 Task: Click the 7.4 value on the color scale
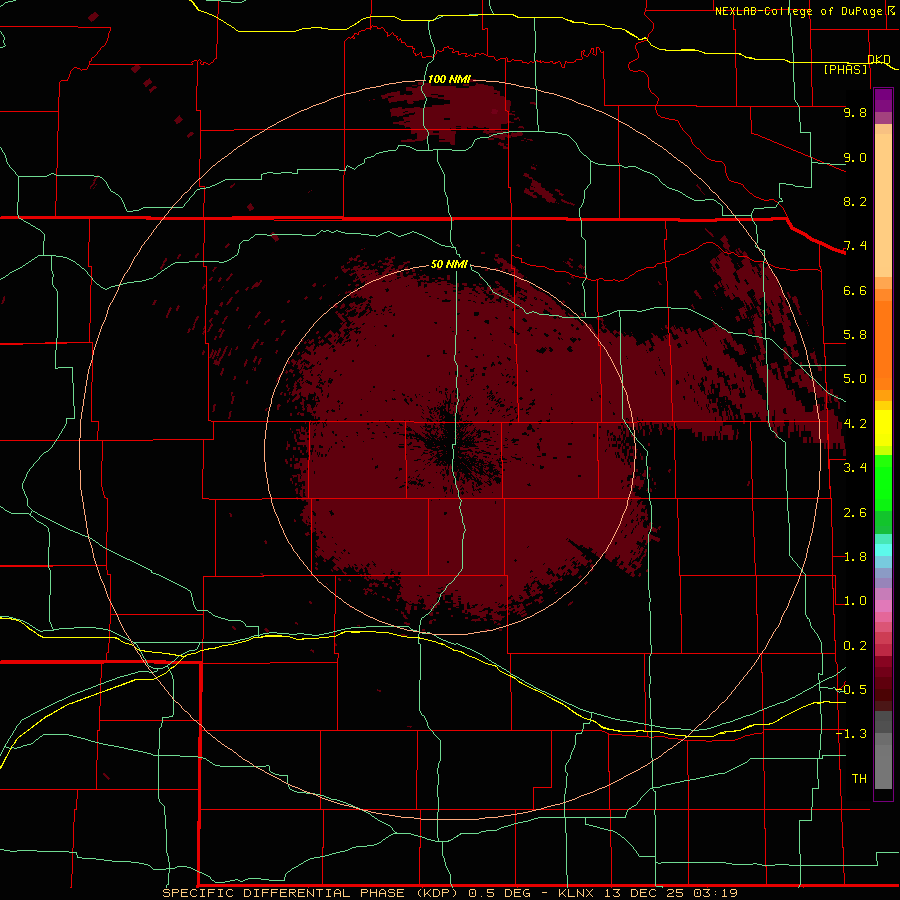click(x=855, y=246)
